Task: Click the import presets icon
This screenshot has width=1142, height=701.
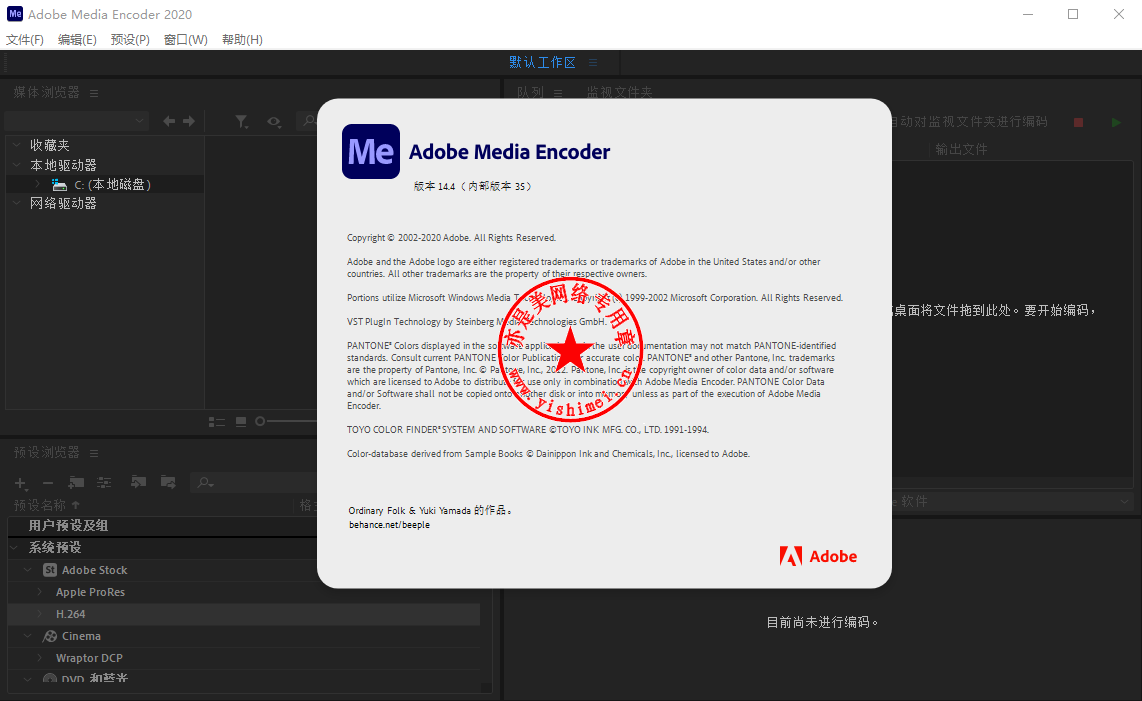Action: coord(138,482)
